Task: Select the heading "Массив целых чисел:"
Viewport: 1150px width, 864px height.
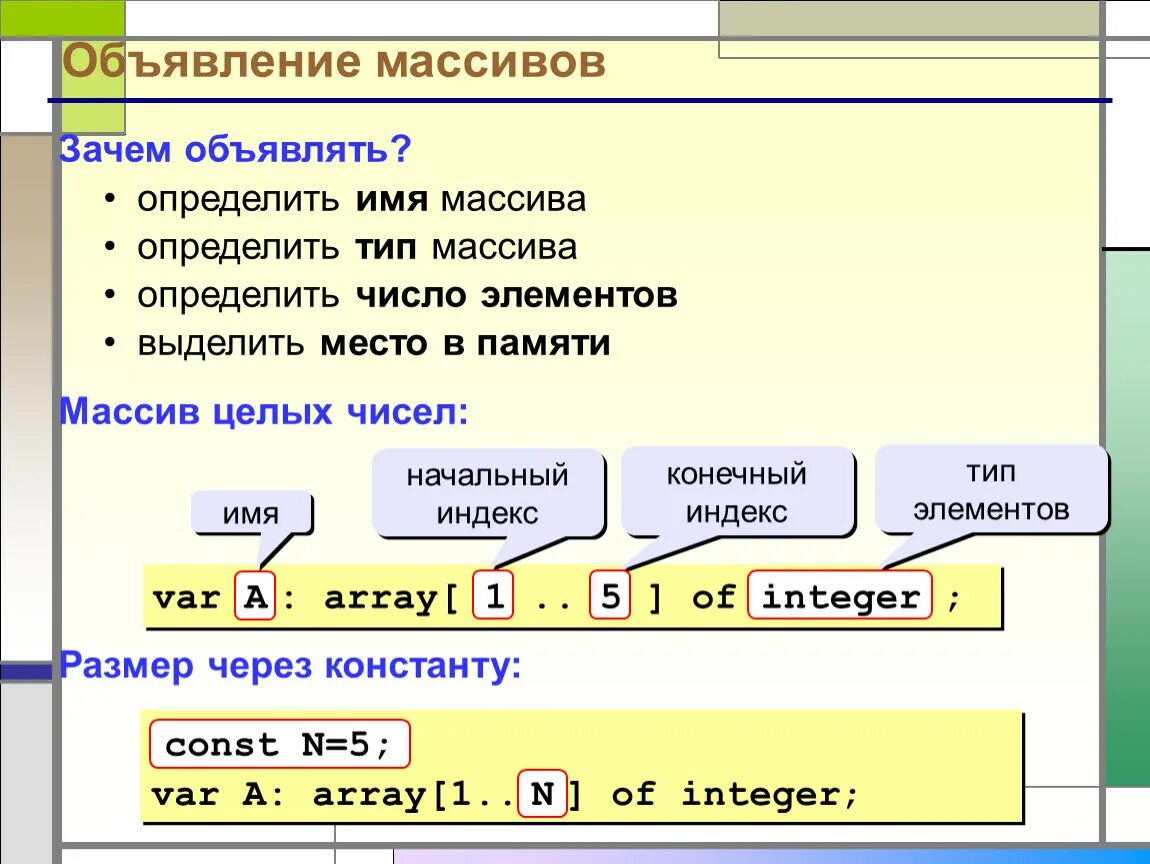Action: (x=263, y=411)
